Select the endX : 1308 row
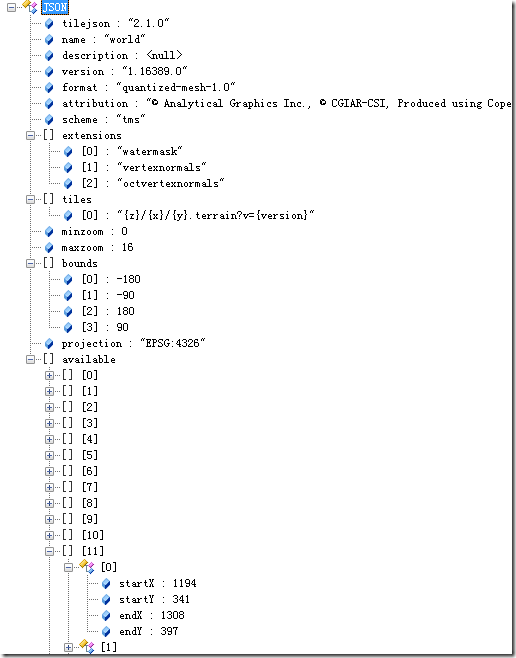 151,615
